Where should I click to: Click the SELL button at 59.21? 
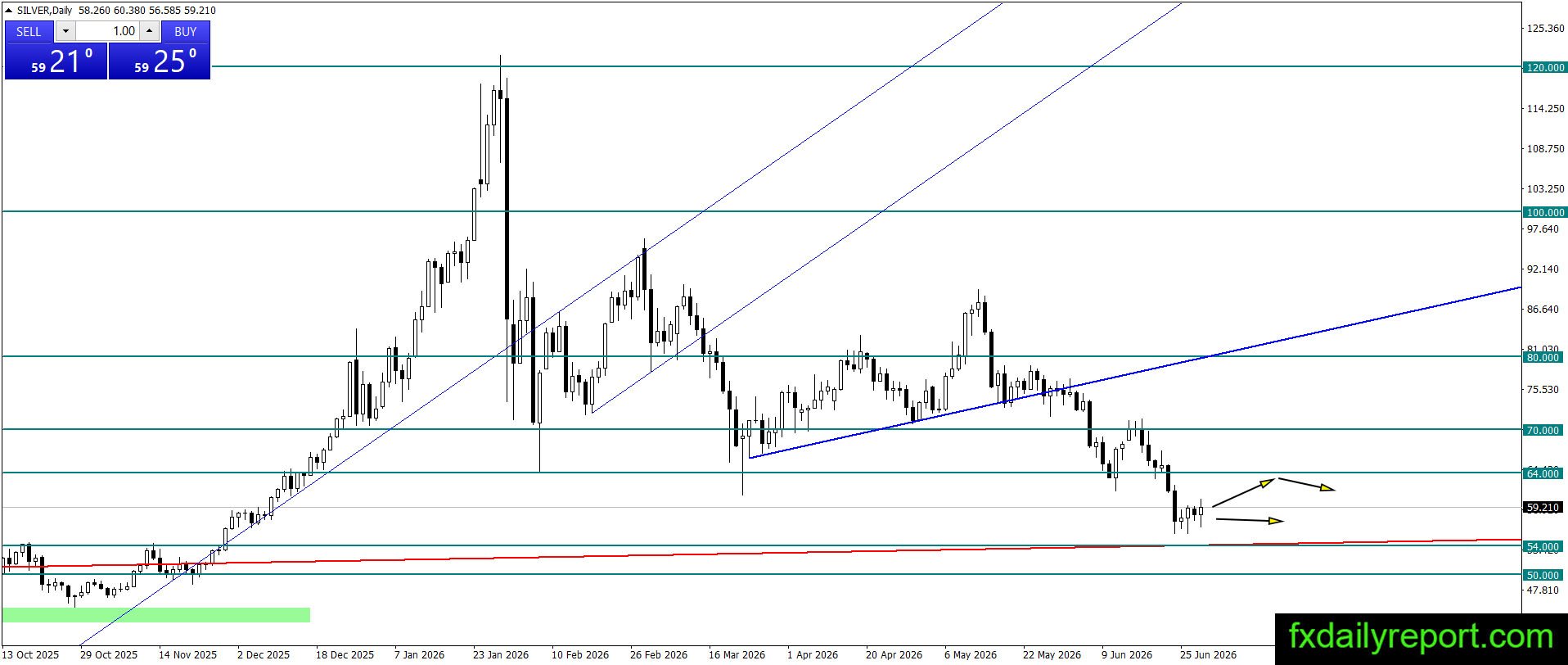click(x=56, y=61)
